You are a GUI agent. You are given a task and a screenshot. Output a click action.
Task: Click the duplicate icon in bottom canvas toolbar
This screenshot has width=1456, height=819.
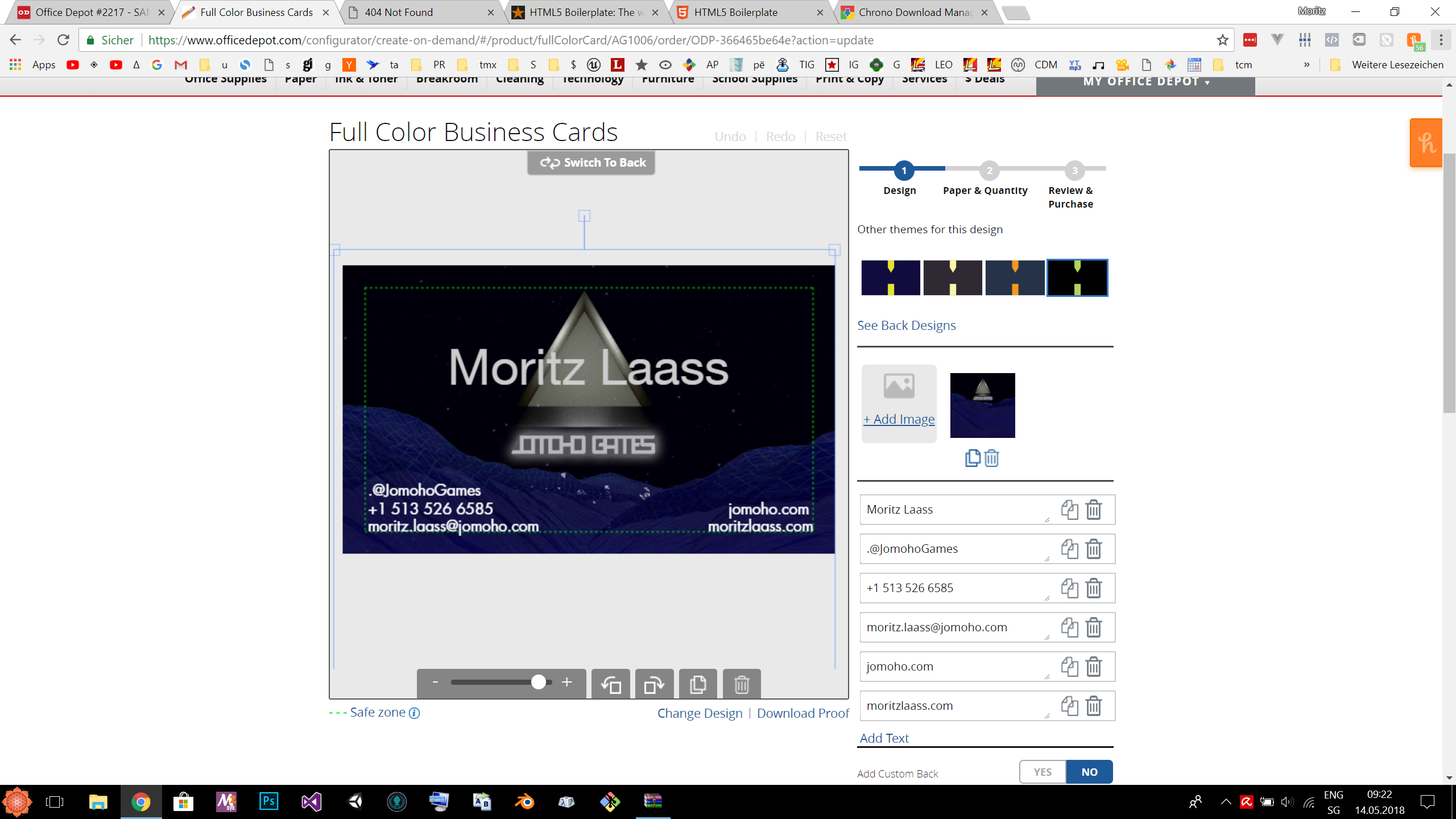pos(698,684)
